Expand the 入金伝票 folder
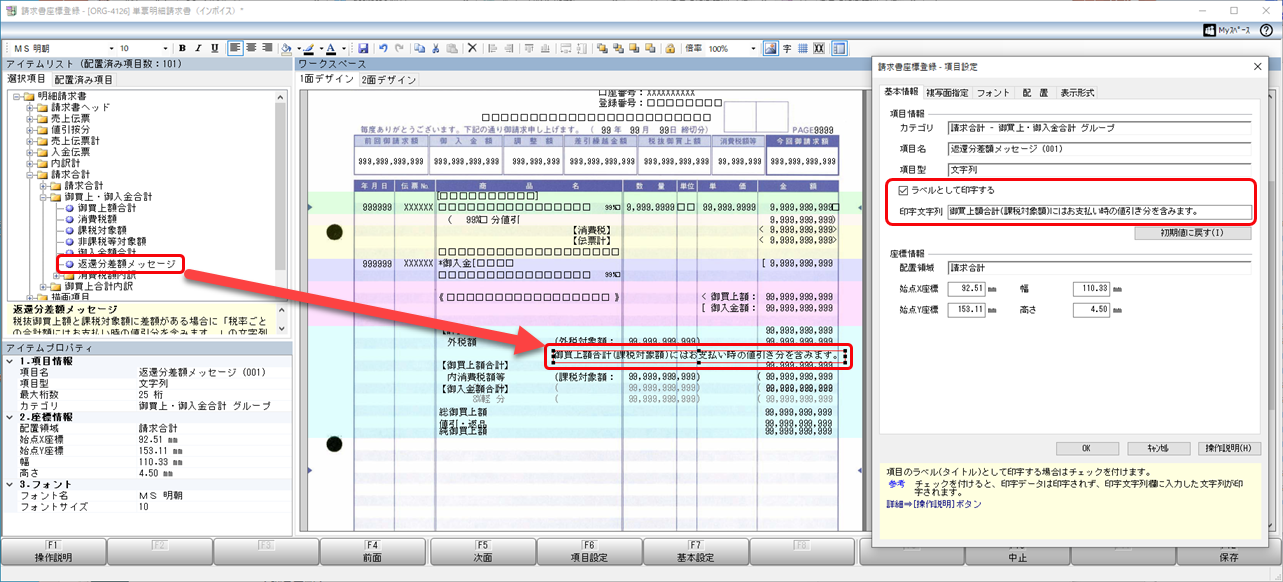This screenshot has height=582, width=1283. tap(30, 152)
